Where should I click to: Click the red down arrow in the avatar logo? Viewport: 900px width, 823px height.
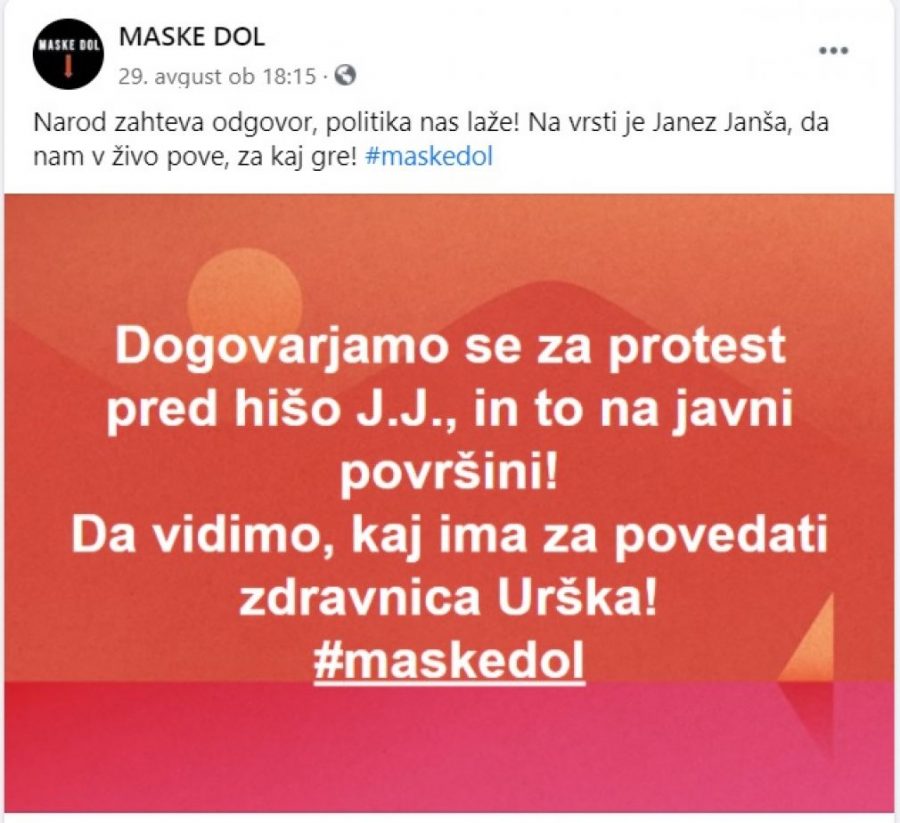[x=68, y=66]
